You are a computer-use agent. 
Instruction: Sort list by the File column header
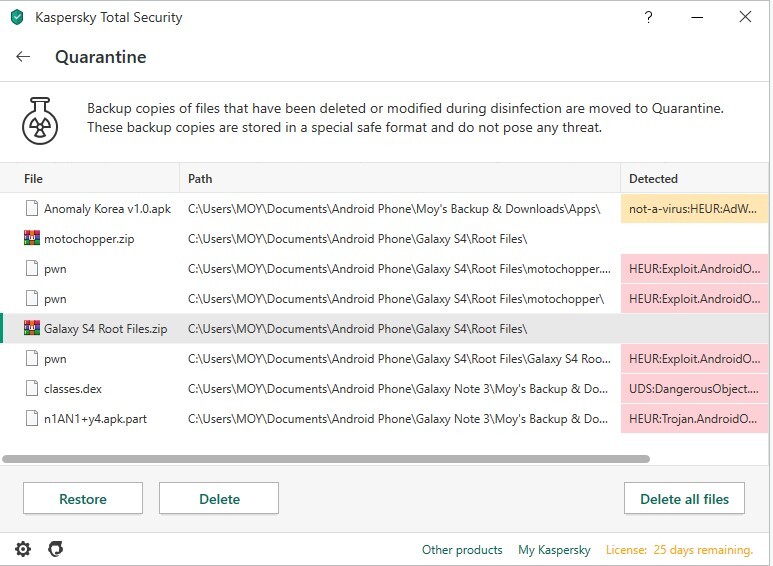34,179
